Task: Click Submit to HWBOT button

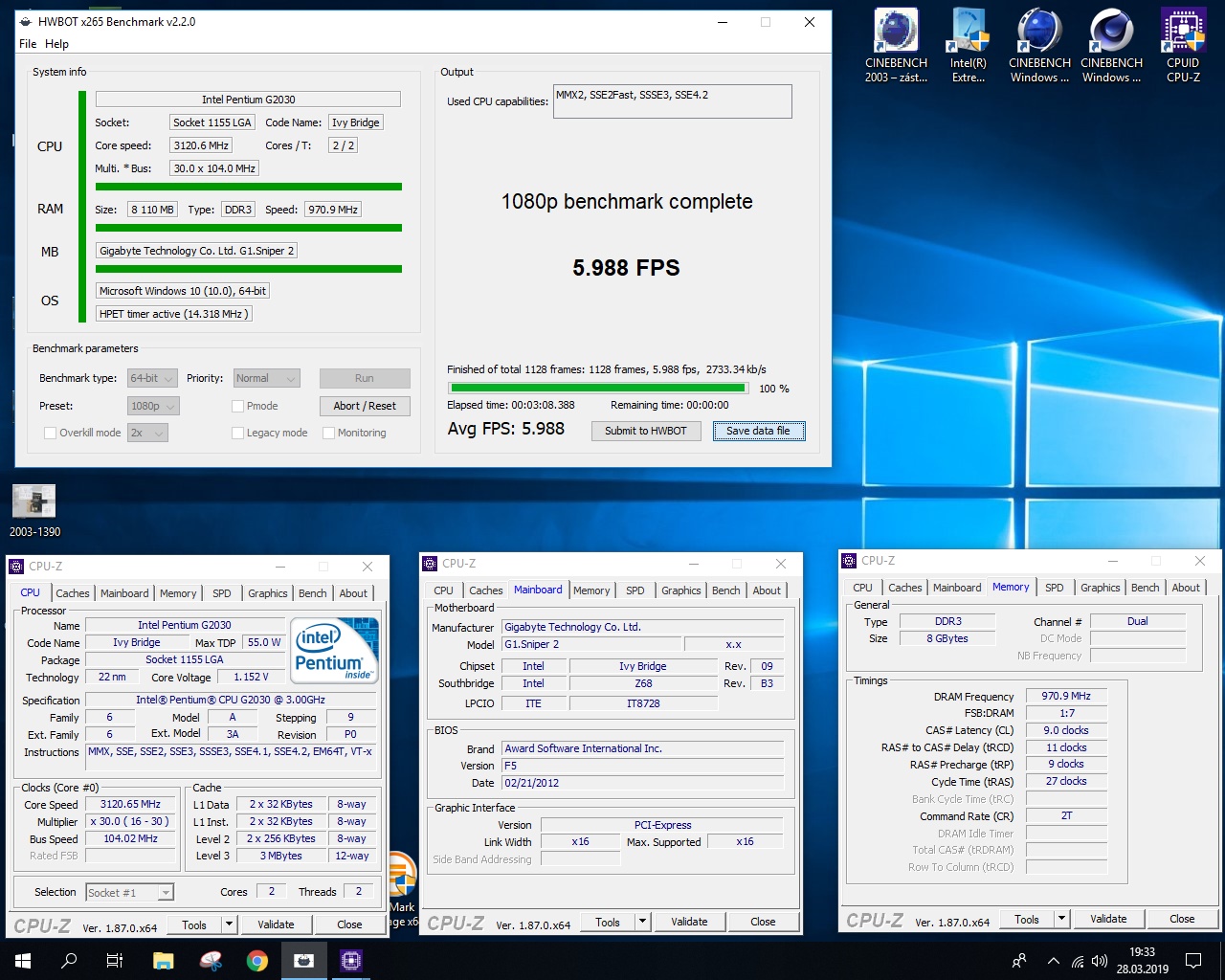Action: pos(646,432)
